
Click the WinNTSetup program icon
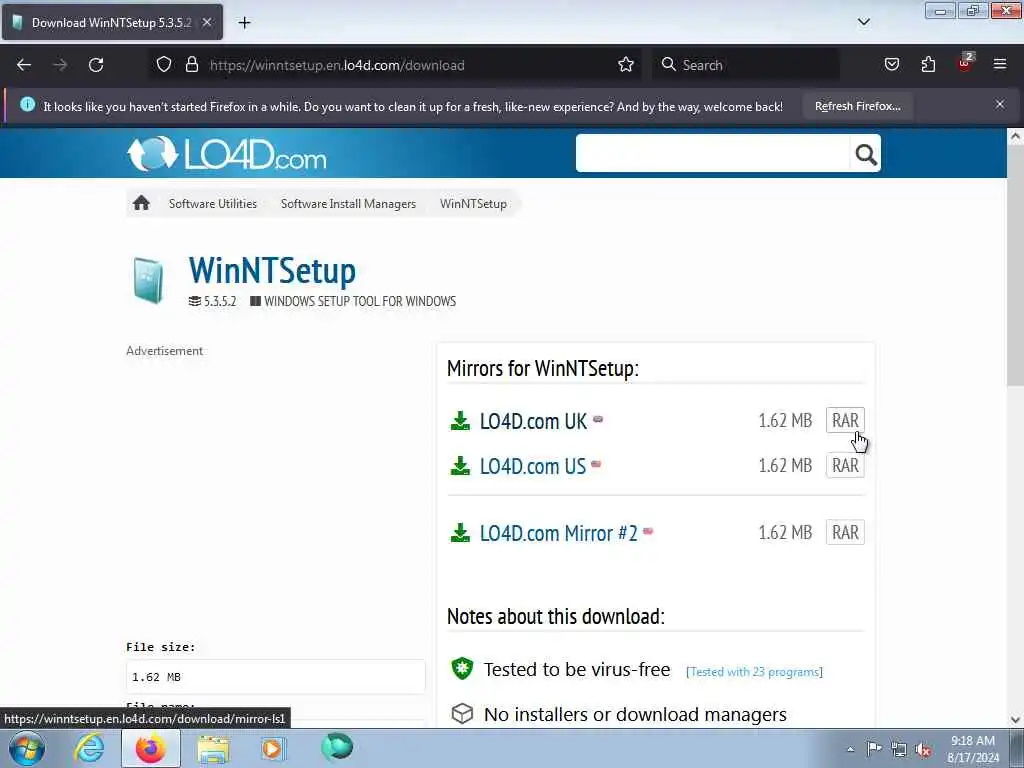pos(148,281)
